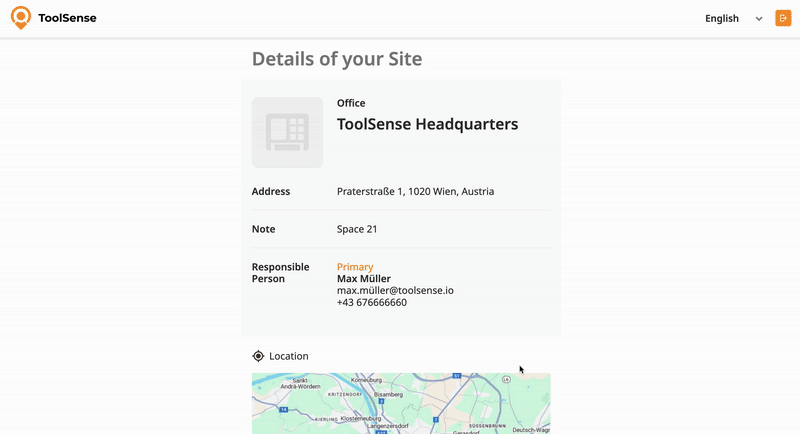The height and width of the screenshot is (434, 800).
Task: Click the Location target icon
Action: pos(258,356)
